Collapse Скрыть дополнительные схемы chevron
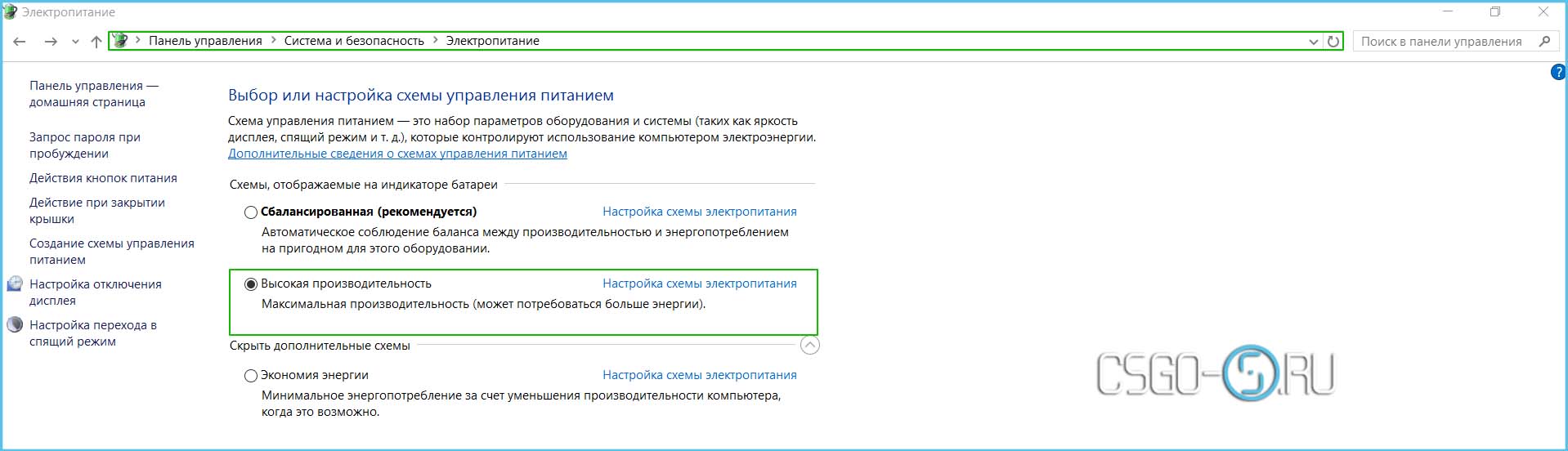 [x=809, y=345]
